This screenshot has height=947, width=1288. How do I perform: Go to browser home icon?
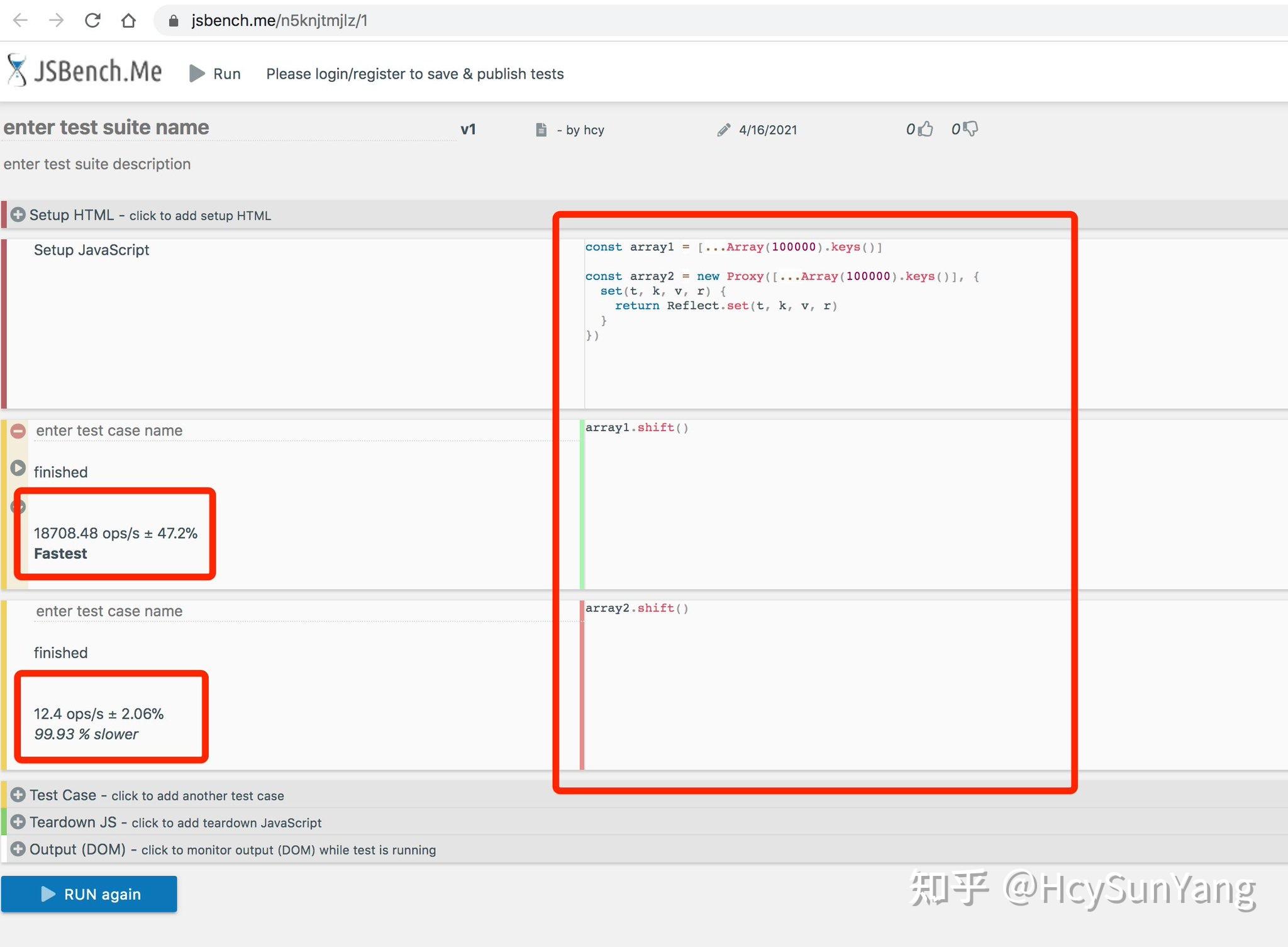[x=128, y=21]
